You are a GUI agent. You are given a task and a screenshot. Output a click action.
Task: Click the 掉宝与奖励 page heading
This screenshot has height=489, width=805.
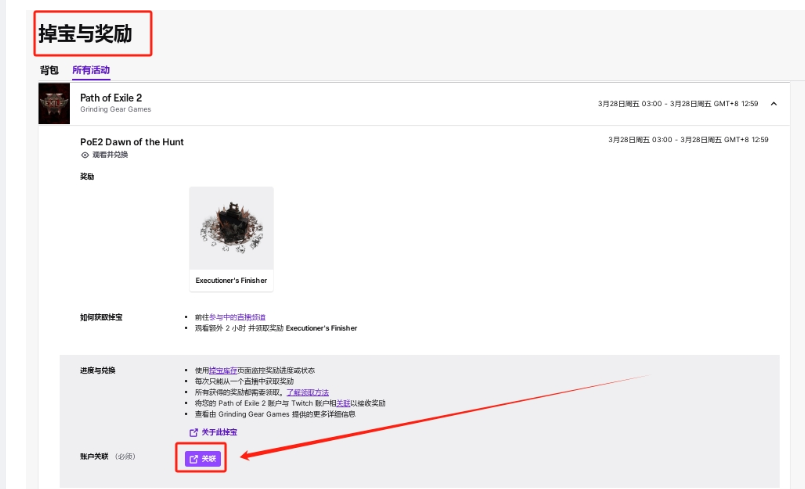point(85,34)
